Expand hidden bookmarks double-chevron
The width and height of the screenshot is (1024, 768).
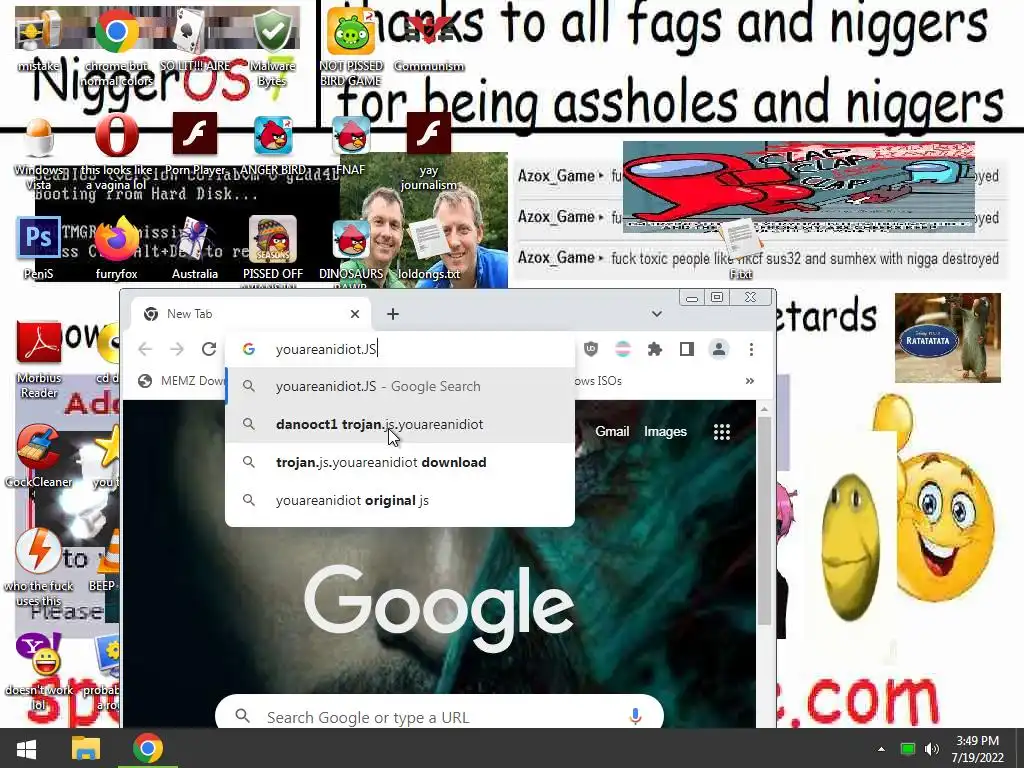point(750,381)
